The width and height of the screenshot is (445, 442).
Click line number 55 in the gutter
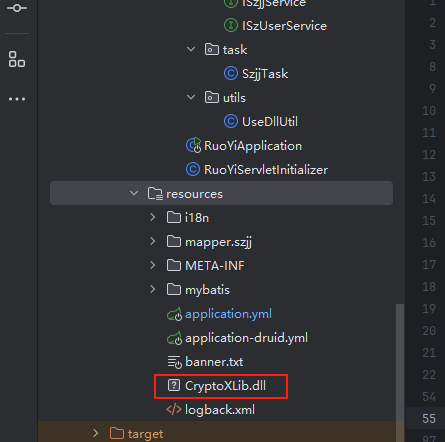click(429, 418)
